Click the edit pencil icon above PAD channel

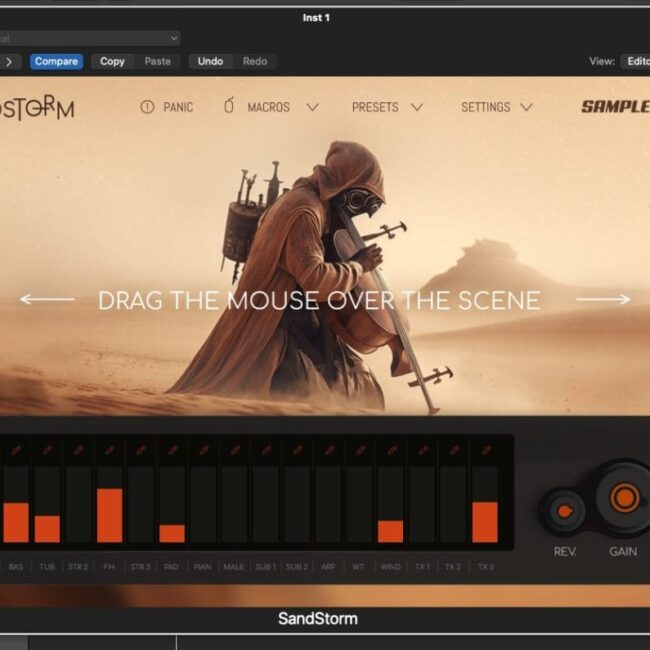point(172,451)
